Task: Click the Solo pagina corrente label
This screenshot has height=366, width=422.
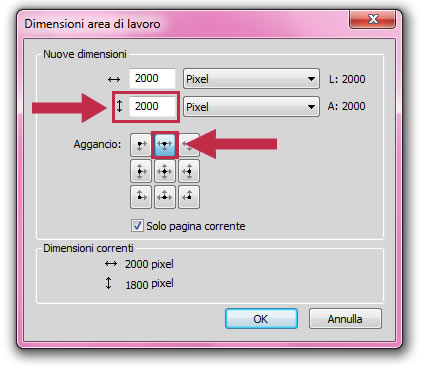Action: tap(196, 226)
